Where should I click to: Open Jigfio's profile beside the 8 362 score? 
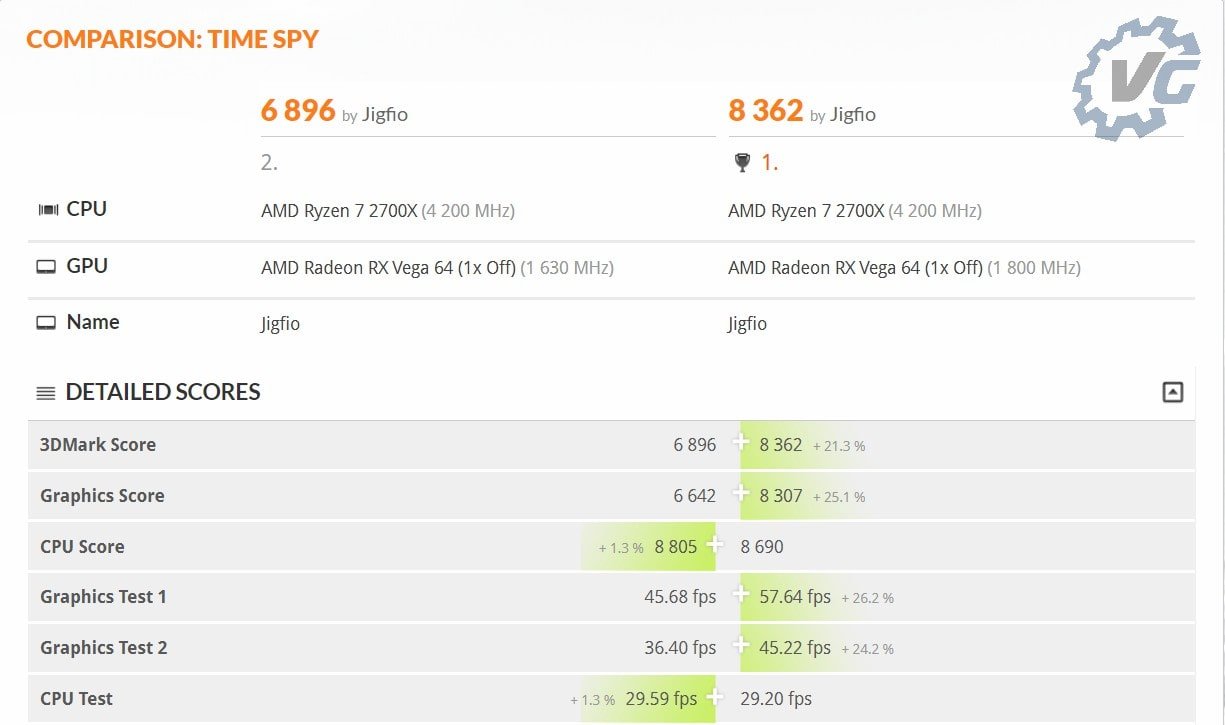point(852,114)
